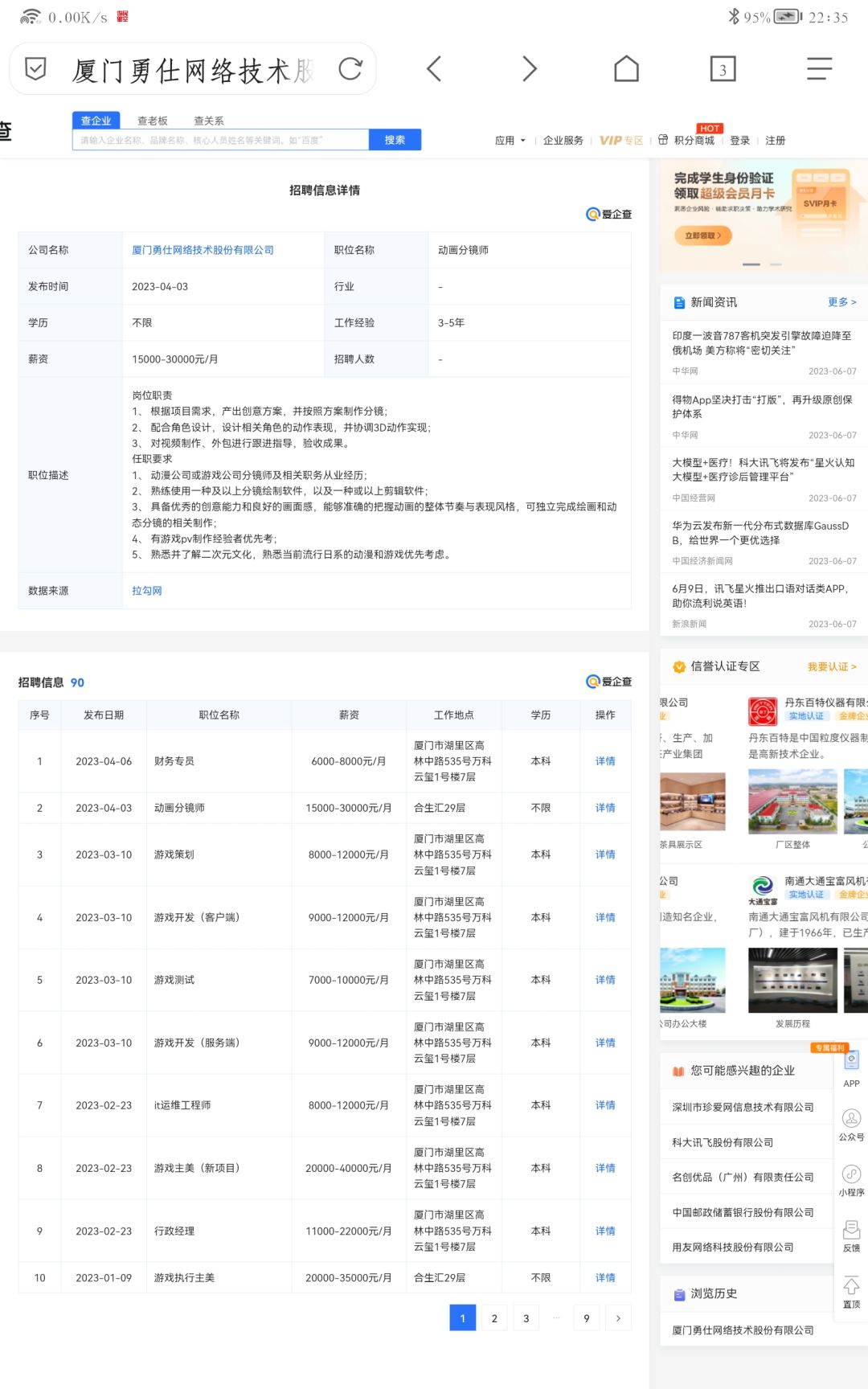Check the Bluetooth status icon
This screenshot has width=868, height=1389.
point(733,16)
